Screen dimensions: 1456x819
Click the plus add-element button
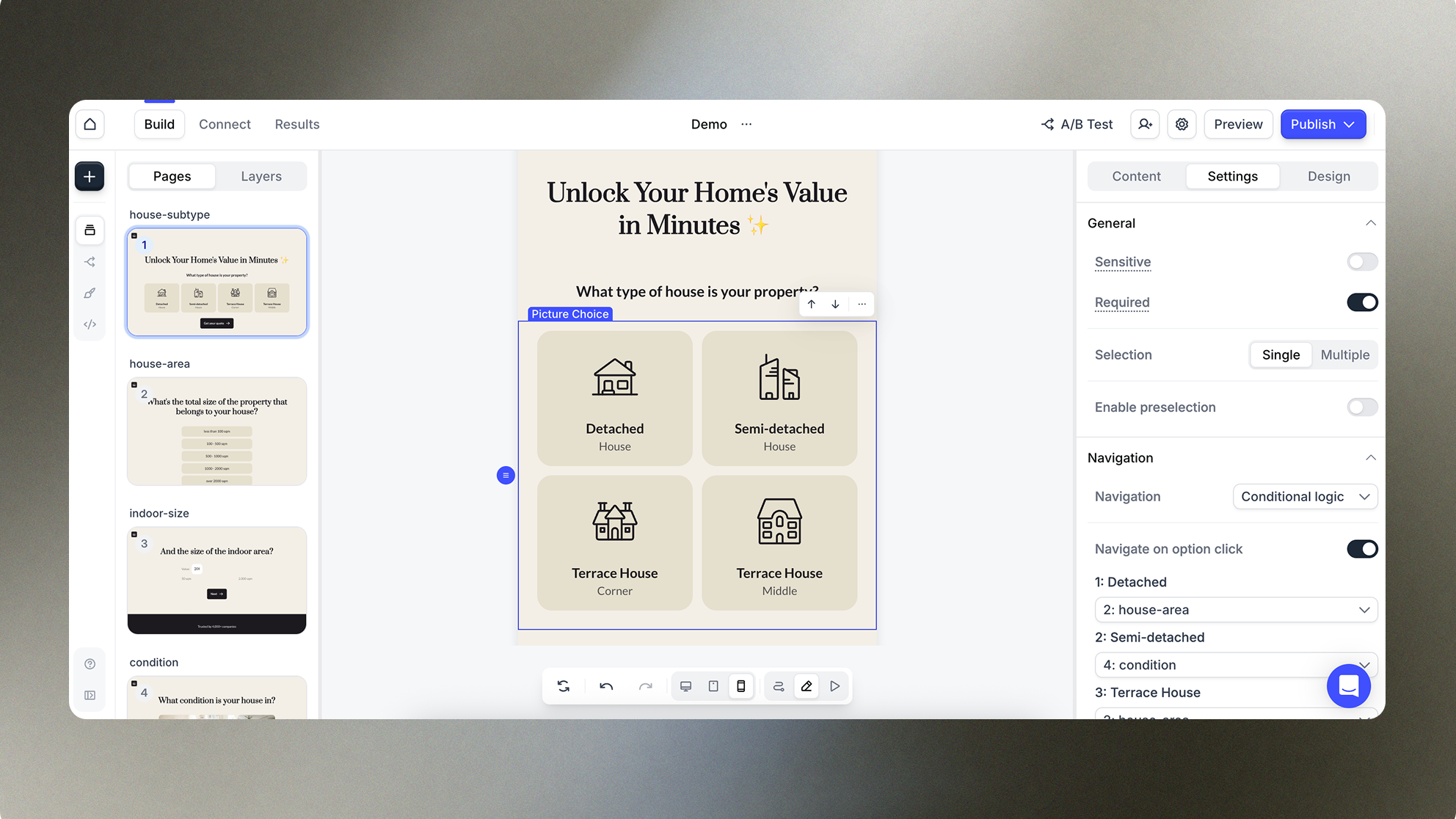pyautogui.click(x=90, y=176)
